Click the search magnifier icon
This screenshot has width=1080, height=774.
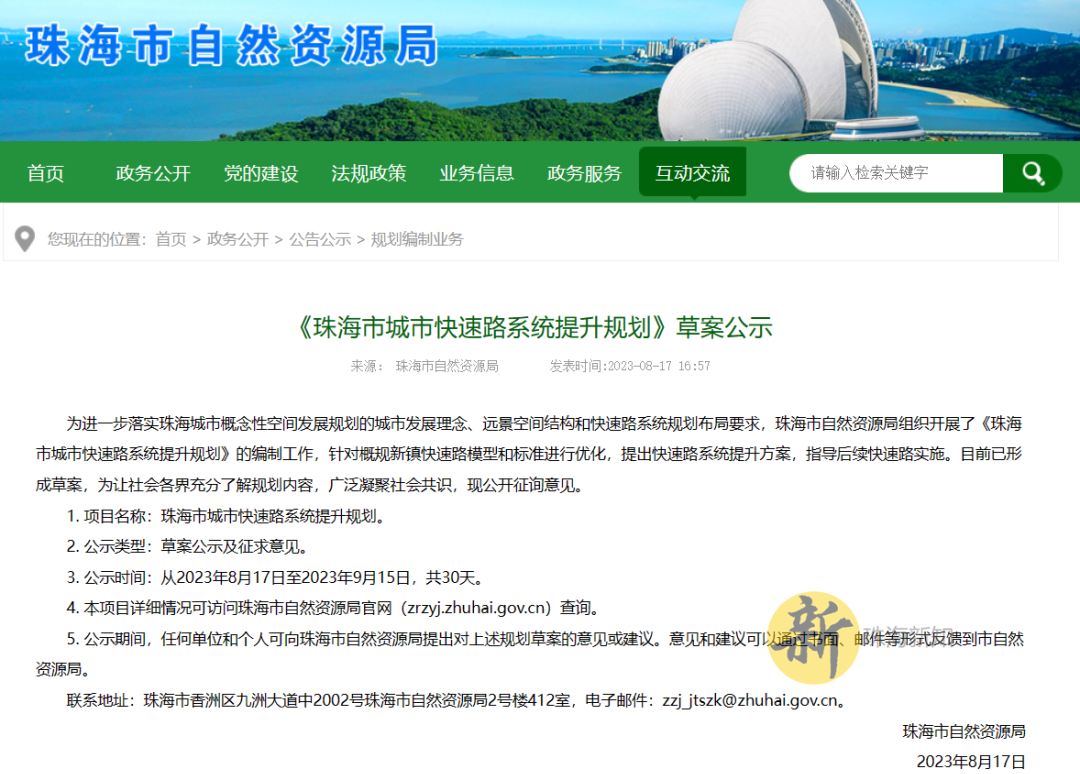1032,173
